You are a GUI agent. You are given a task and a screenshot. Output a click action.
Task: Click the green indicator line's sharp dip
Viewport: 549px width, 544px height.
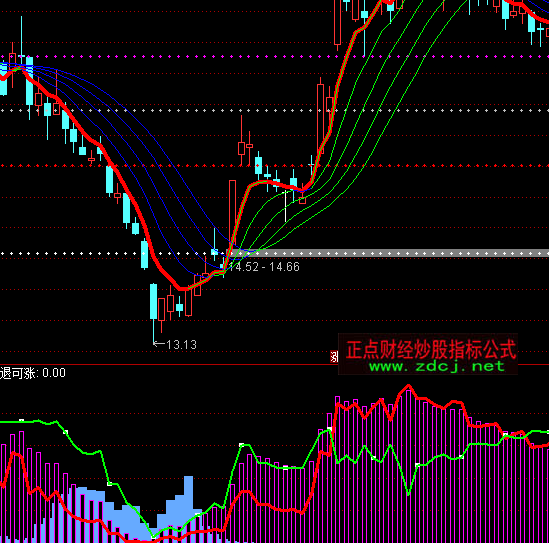pyautogui.click(x=408, y=494)
